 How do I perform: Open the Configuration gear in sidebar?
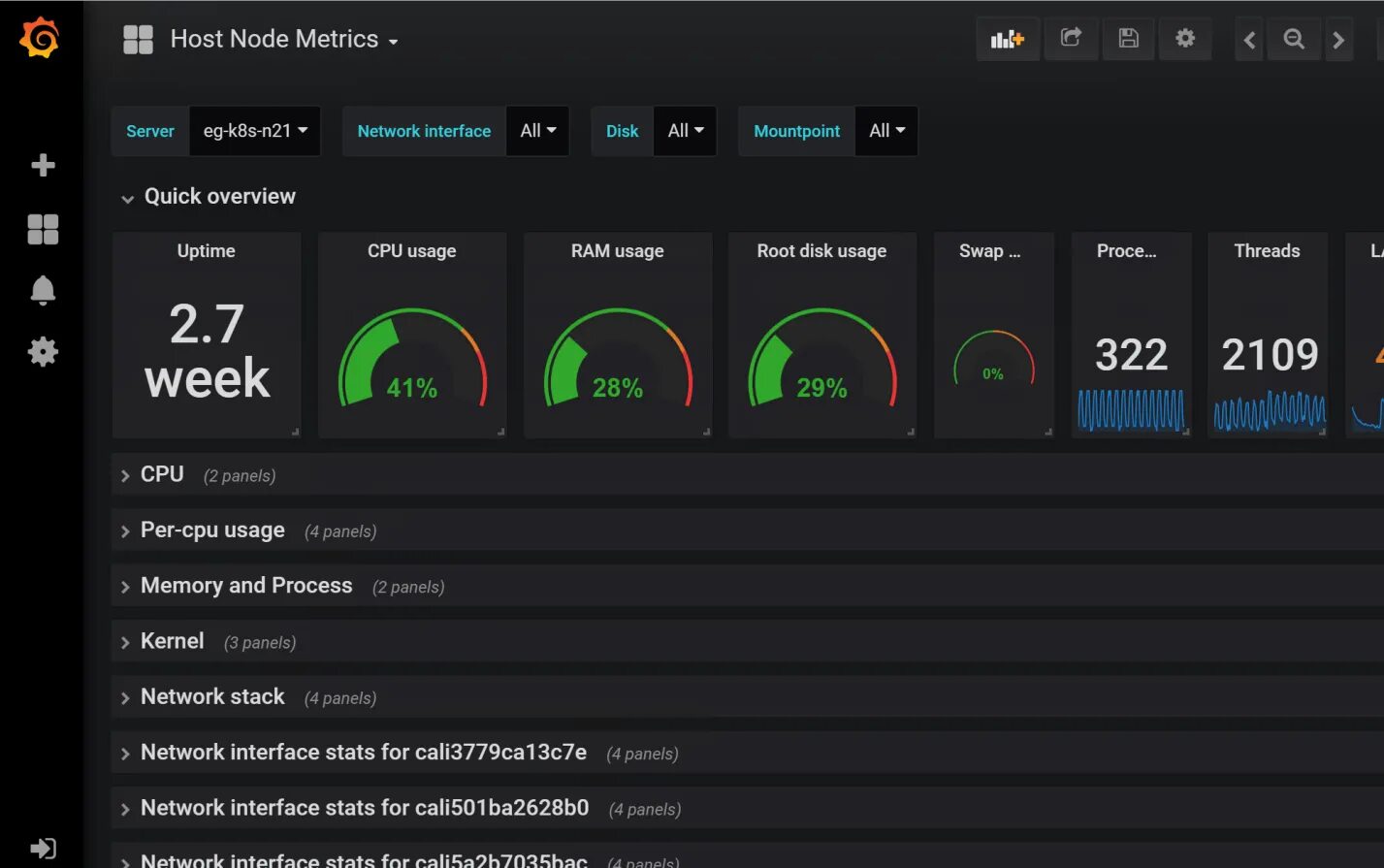(43, 351)
